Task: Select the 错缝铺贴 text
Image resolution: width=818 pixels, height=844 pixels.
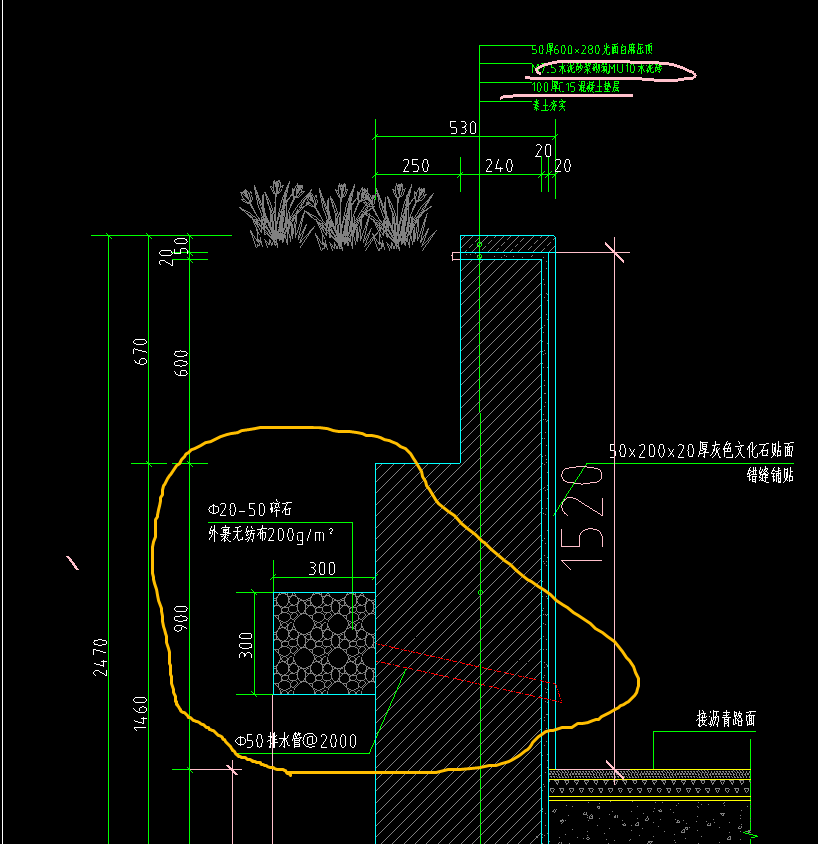Action: (770, 475)
